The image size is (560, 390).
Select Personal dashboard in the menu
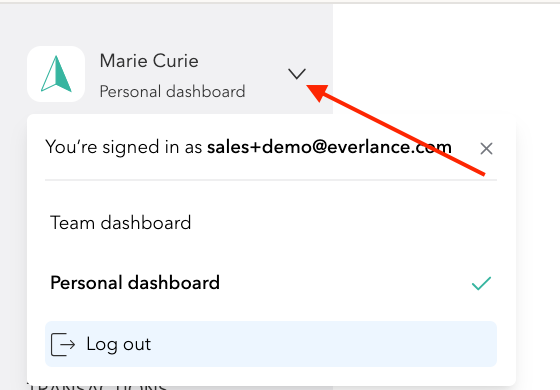click(135, 283)
